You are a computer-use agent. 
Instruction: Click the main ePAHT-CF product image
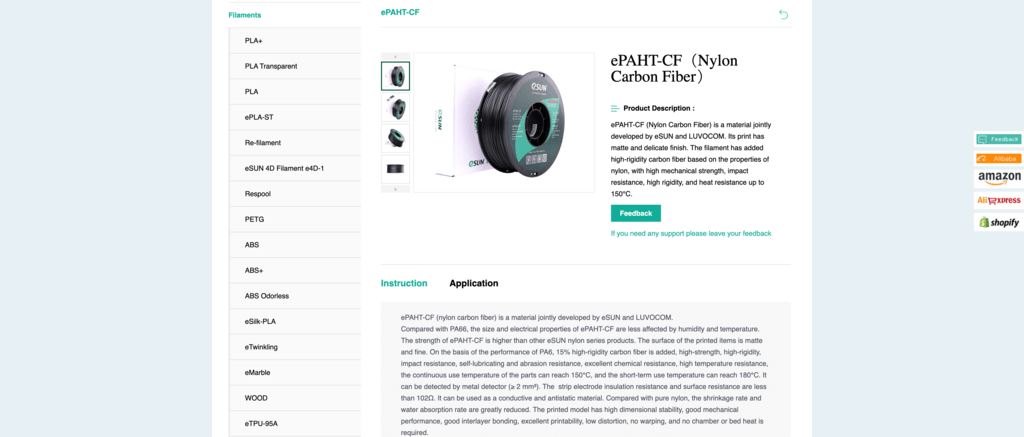(x=504, y=123)
